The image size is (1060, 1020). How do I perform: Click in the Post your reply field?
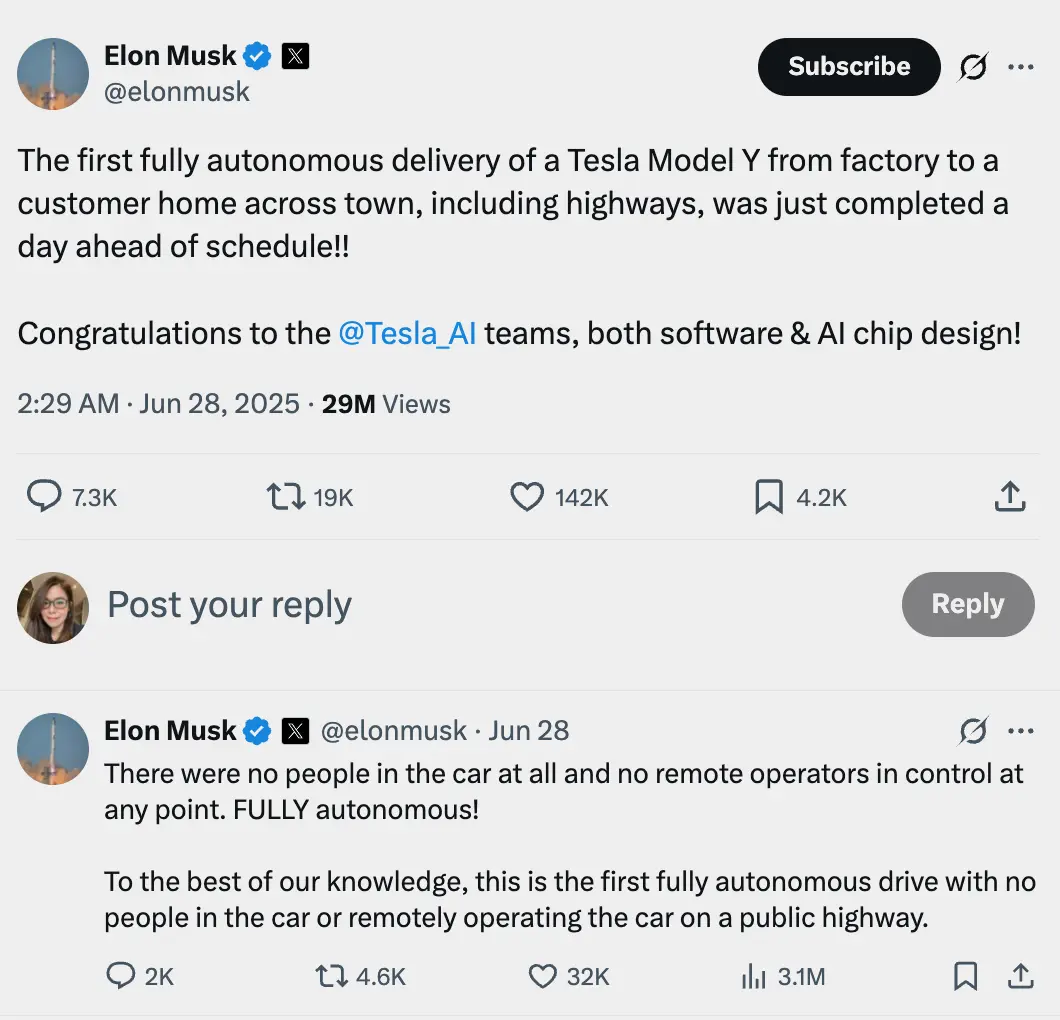tap(400, 605)
